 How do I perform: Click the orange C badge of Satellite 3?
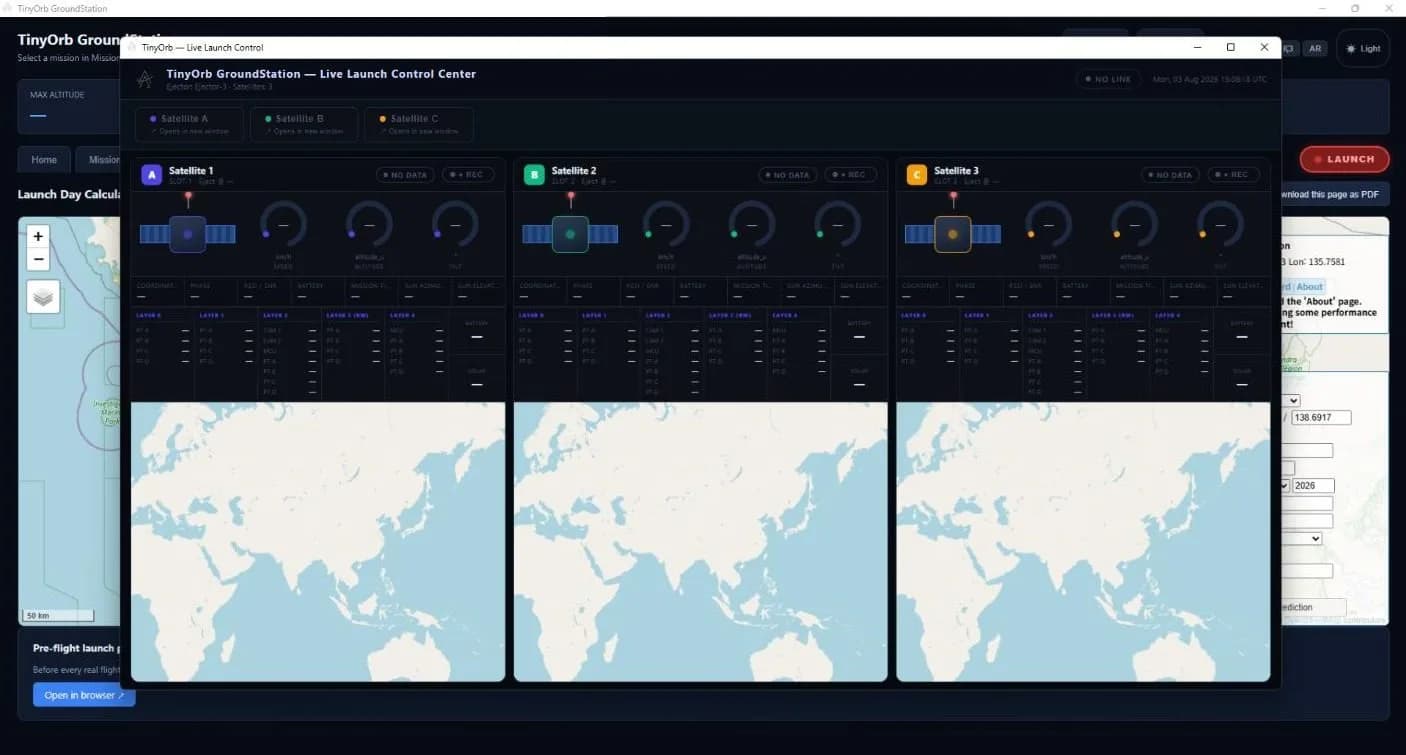[917, 175]
